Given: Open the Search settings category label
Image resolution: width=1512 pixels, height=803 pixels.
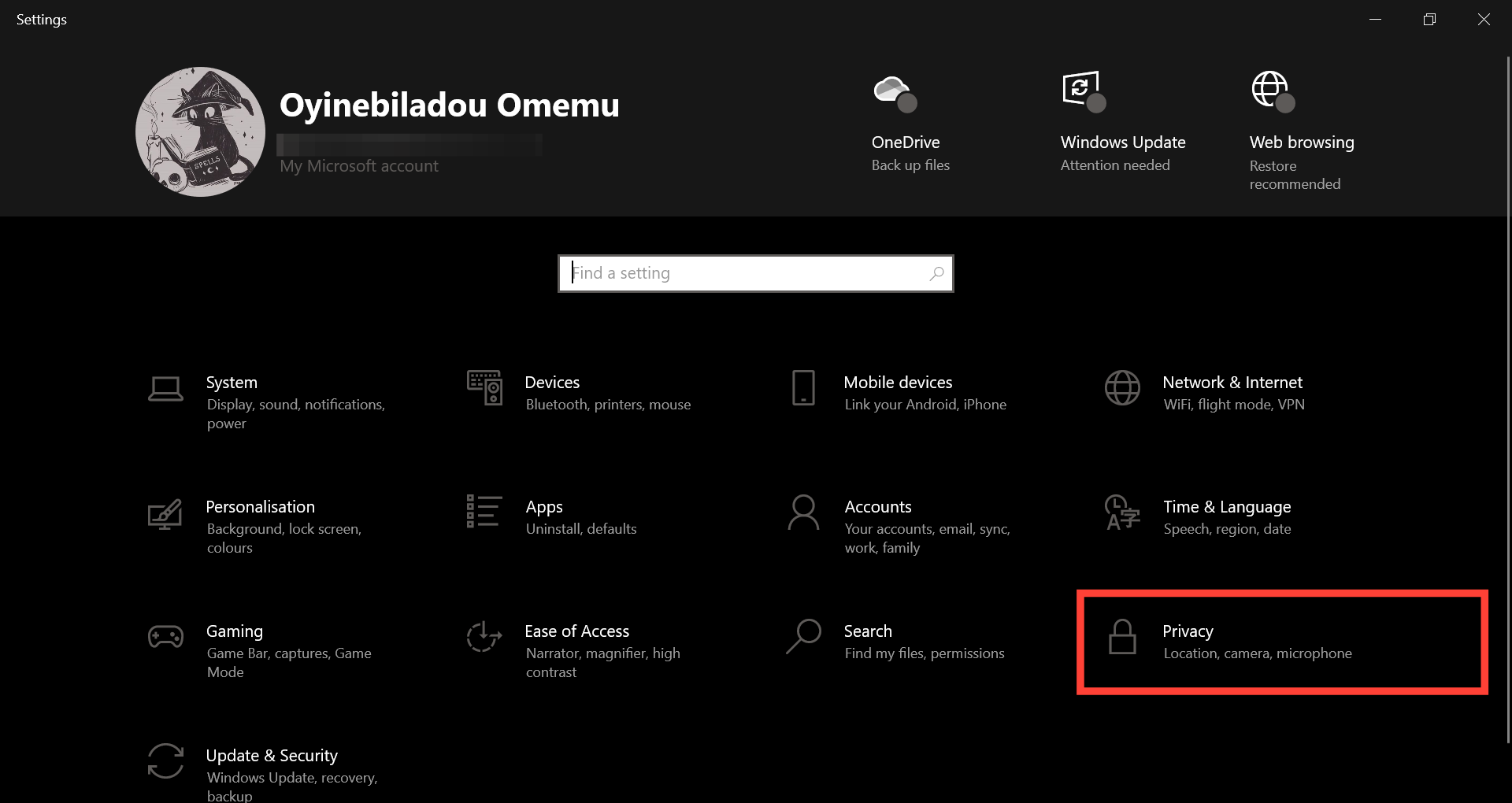Looking at the screenshot, I should click(x=868, y=631).
